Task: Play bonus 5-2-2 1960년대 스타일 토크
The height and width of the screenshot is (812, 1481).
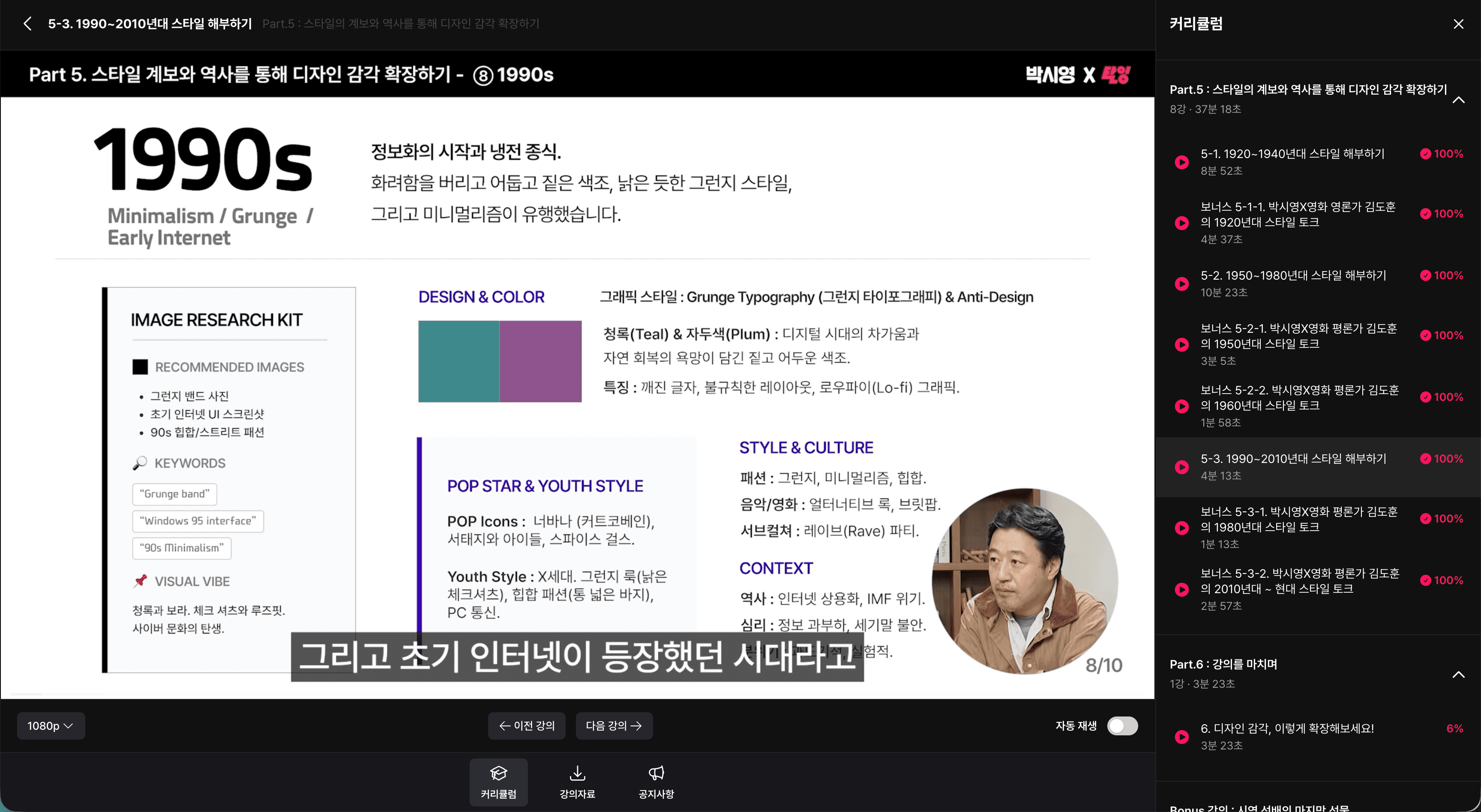Action: 1181,406
